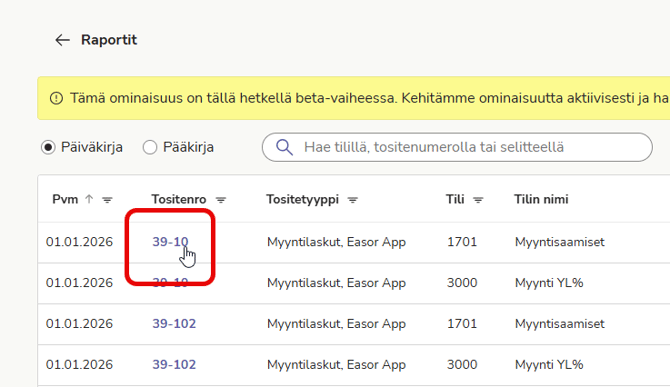This screenshot has width=670, height=387.
Task: Click account 3000 in the last visible row
Action: coord(462,365)
